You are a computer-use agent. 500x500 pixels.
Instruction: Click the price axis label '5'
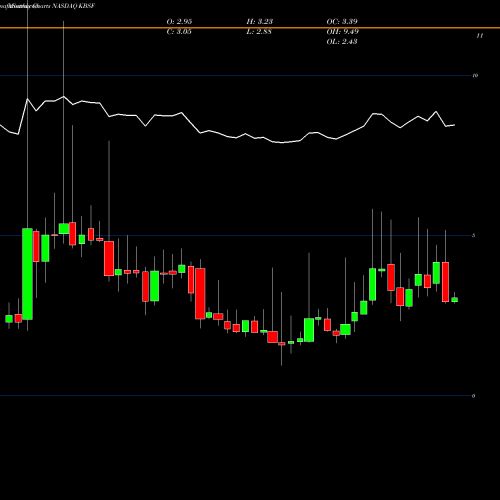(x=474, y=236)
